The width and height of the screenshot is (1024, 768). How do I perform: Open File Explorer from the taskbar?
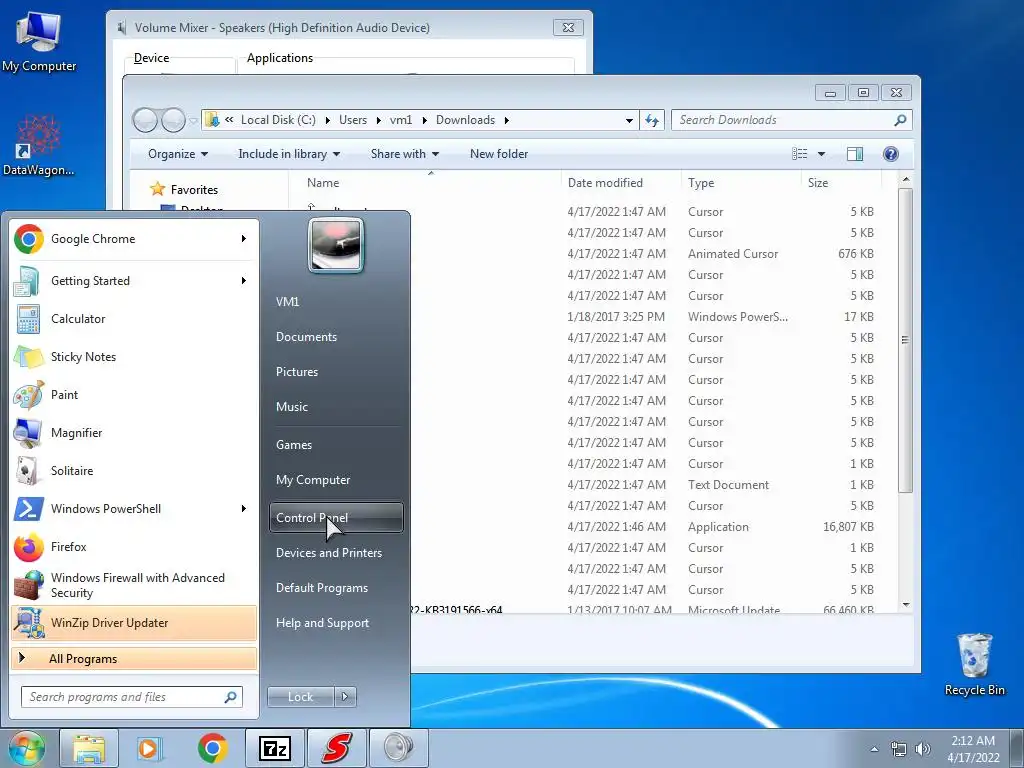[x=89, y=748]
